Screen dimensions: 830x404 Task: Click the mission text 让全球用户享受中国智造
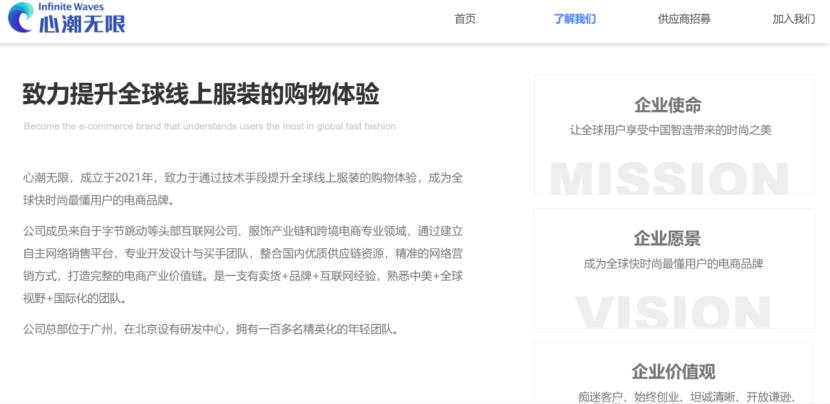pos(670,130)
